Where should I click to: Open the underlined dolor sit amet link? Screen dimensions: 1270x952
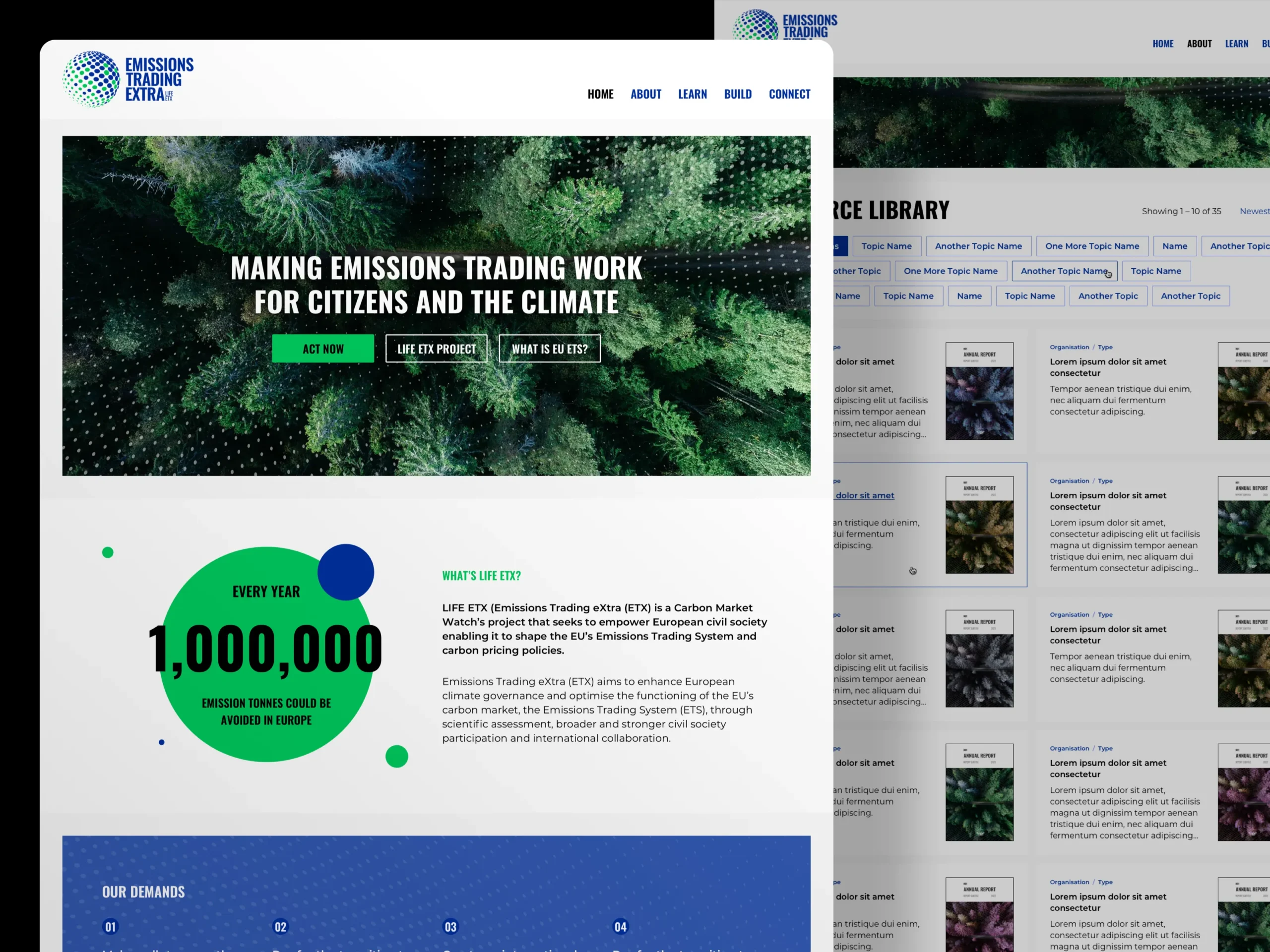tap(865, 495)
